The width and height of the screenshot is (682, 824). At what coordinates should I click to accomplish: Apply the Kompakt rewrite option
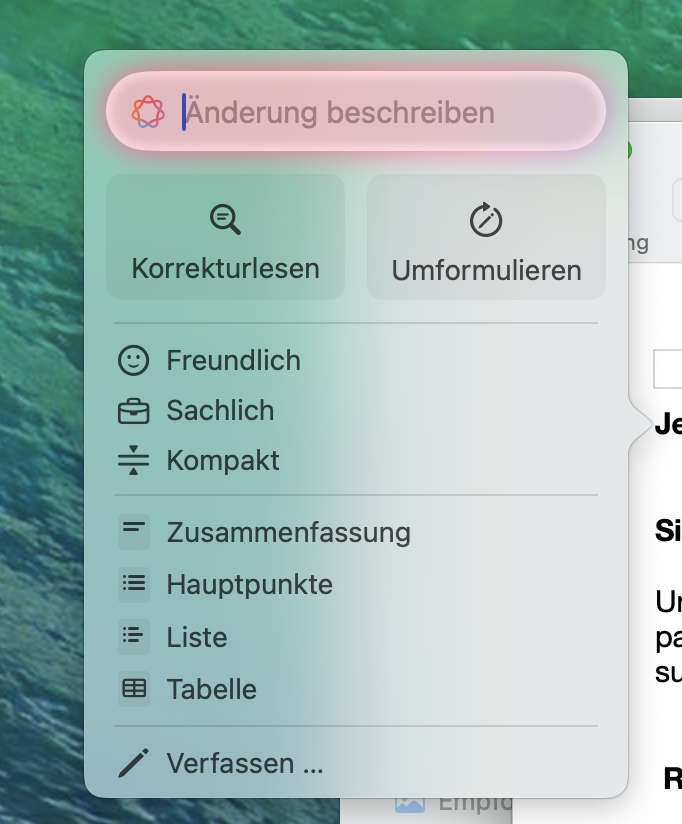tap(356, 460)
